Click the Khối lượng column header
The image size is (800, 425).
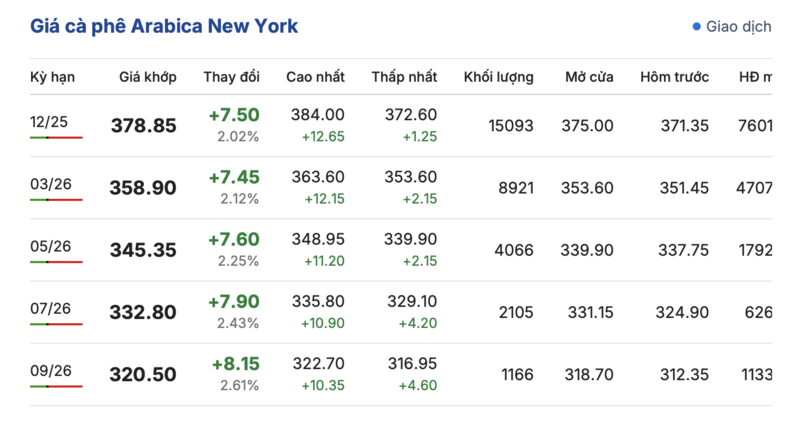pyautogui.click(x=498, y=77)
